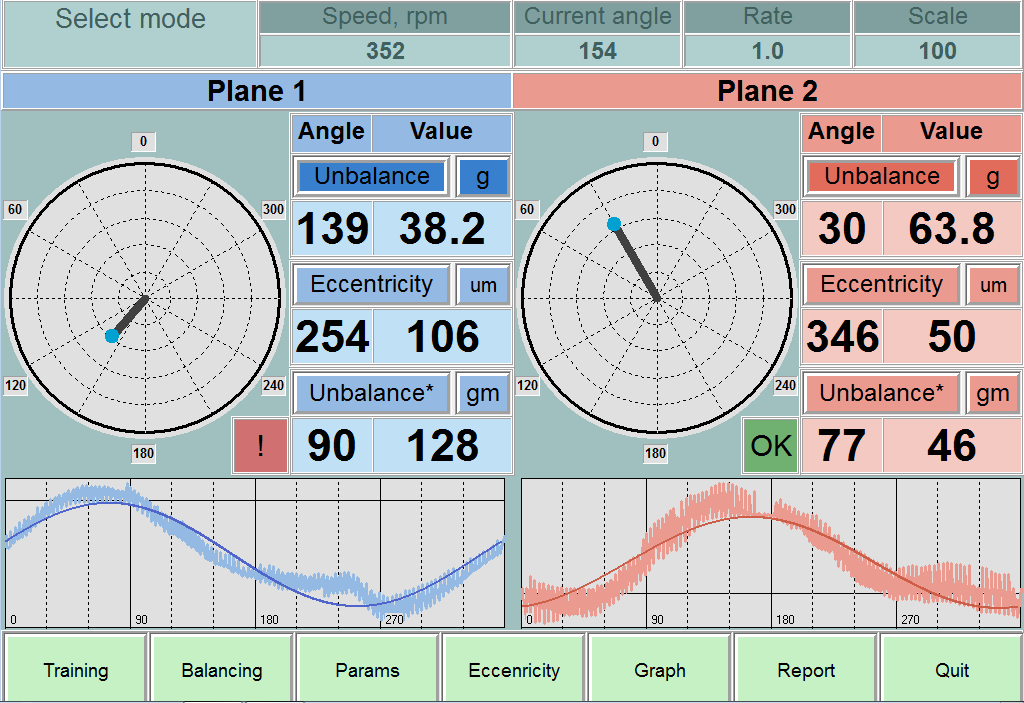Show the Graph view
Image resolution: width=1024 pixels, height=703 pixels.
[x=660, y=670]
